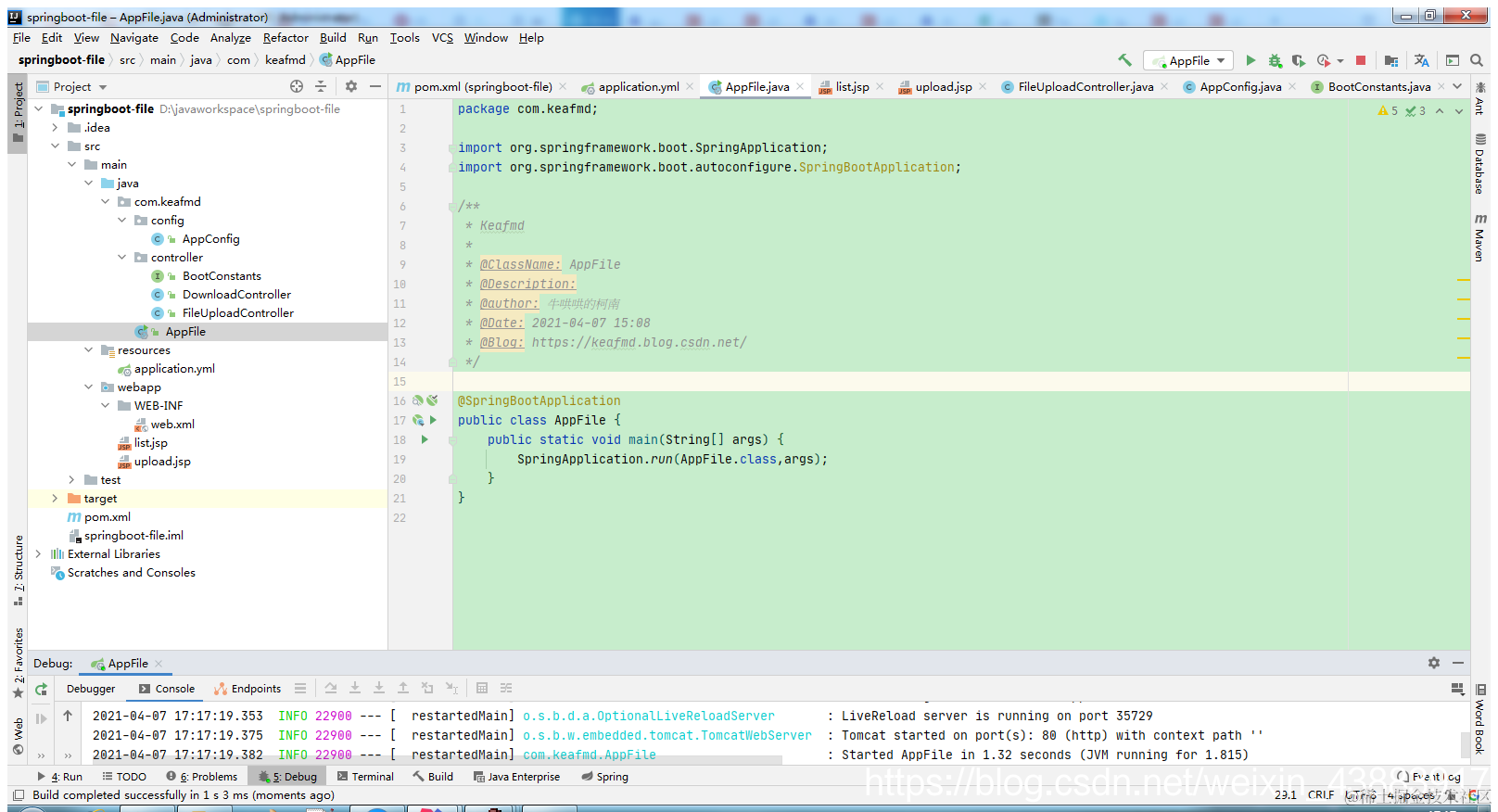Go to next highlighted error arrow

pos(1459,110)
